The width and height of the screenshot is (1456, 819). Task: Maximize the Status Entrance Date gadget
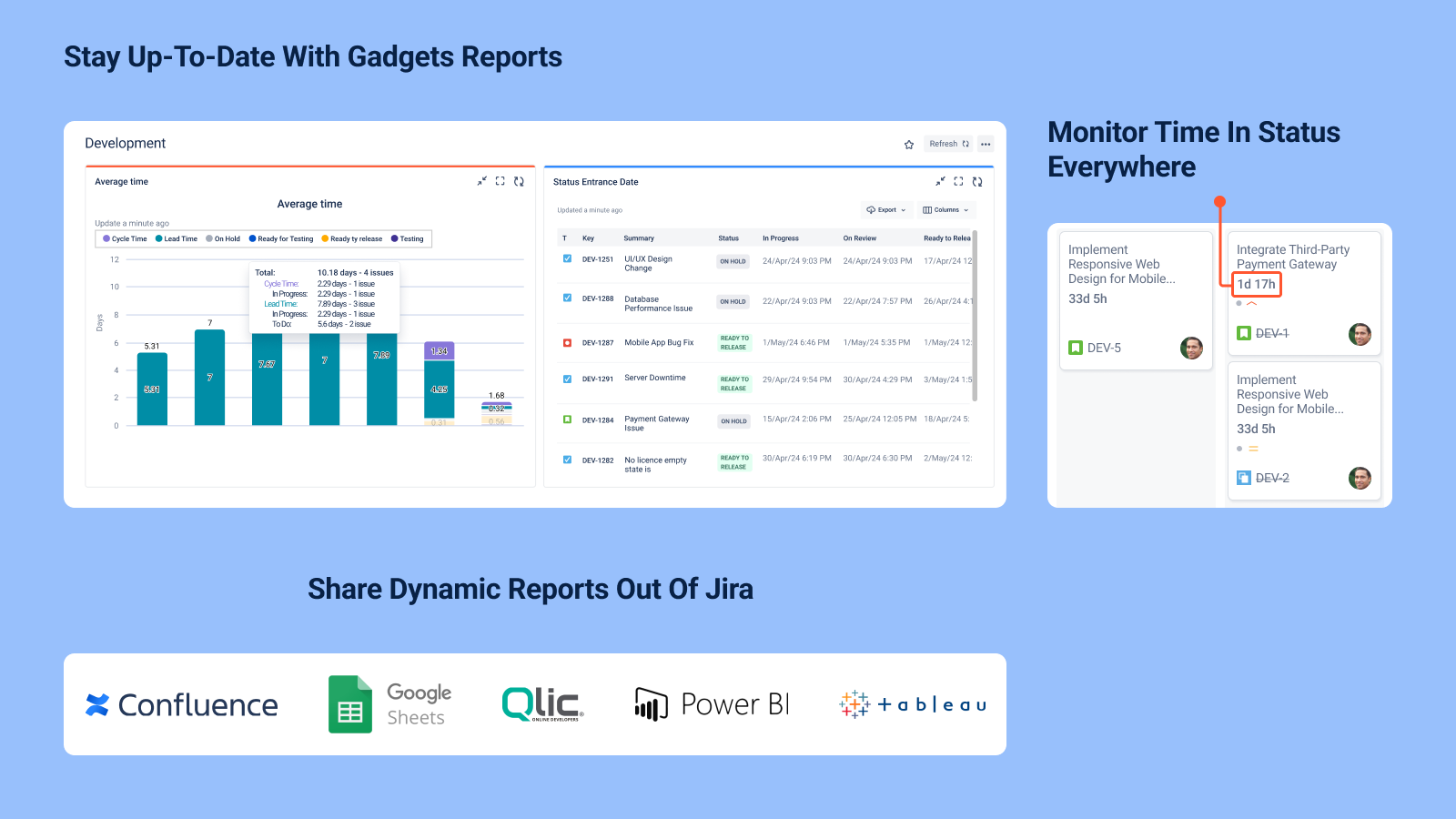click(958, 181)
